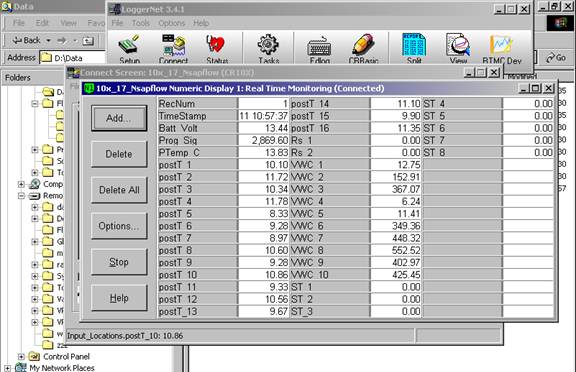The width and height of the screenshot is (576, 372).
Task: Select My Network Places in tree
Action: [62, 368]
